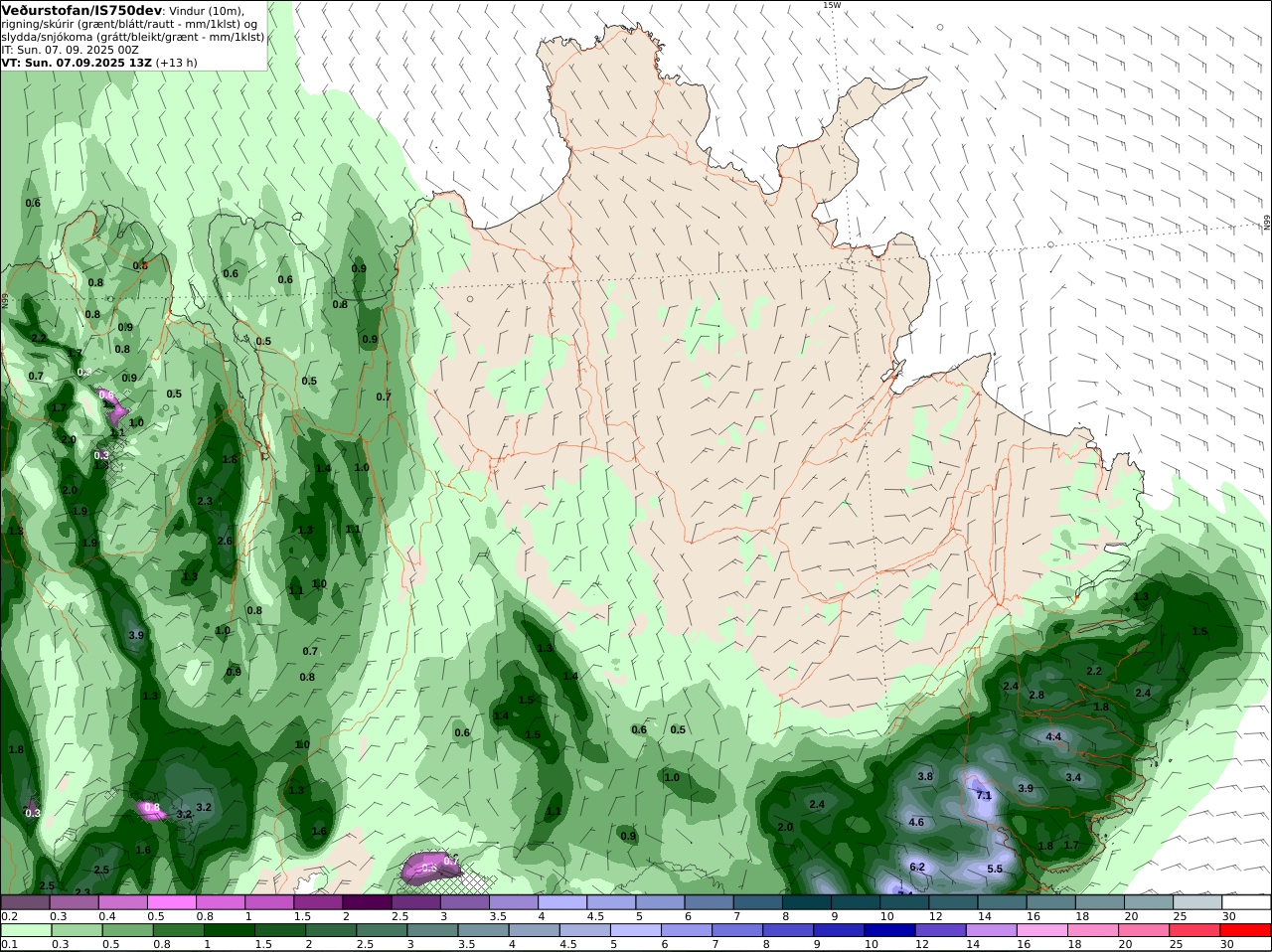Select the snow legend swatch labeled 14
This screenshot has width=1272, height=952.
(x=1003, y=901)
